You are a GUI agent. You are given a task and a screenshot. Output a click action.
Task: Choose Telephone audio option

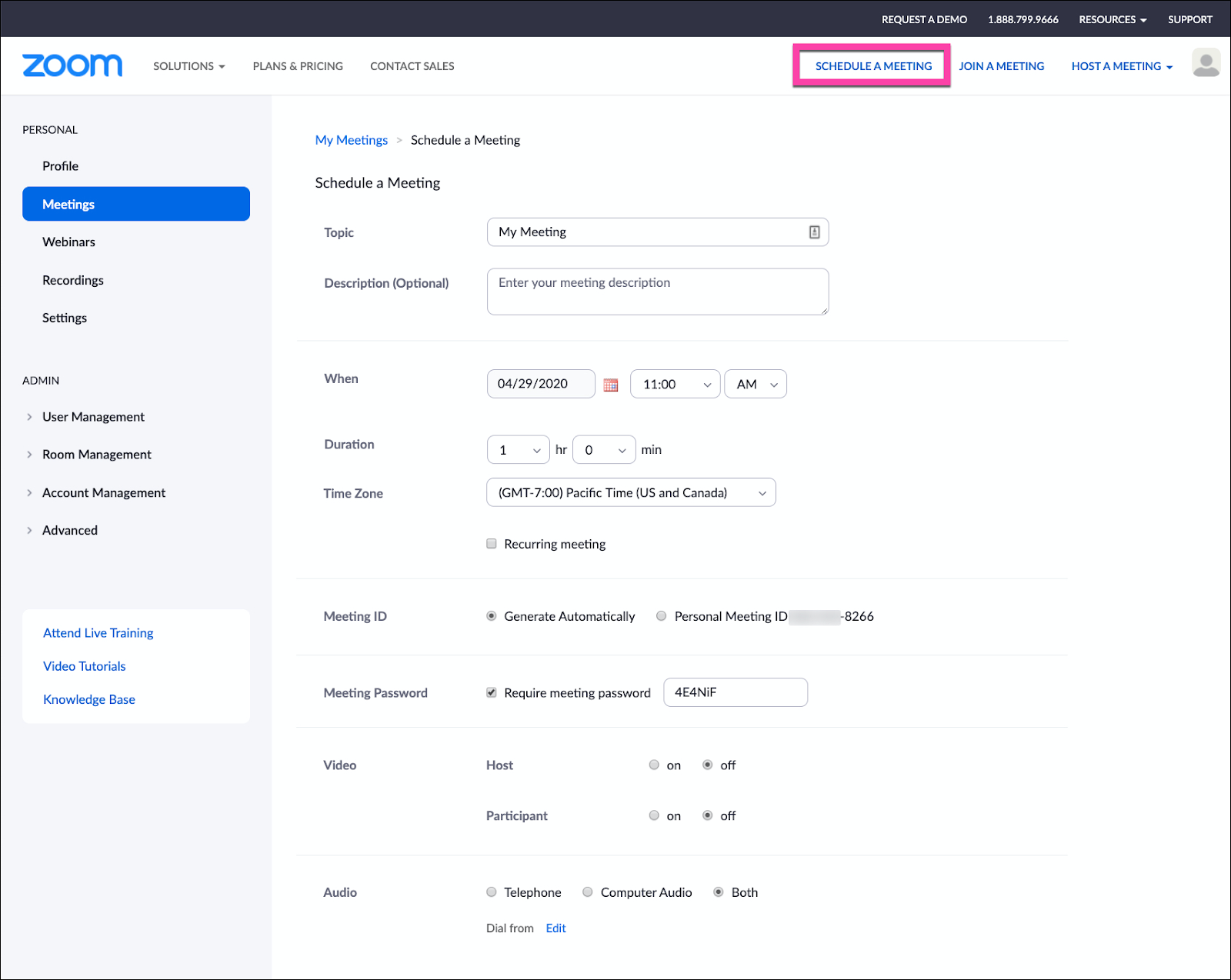coord(492,892)
